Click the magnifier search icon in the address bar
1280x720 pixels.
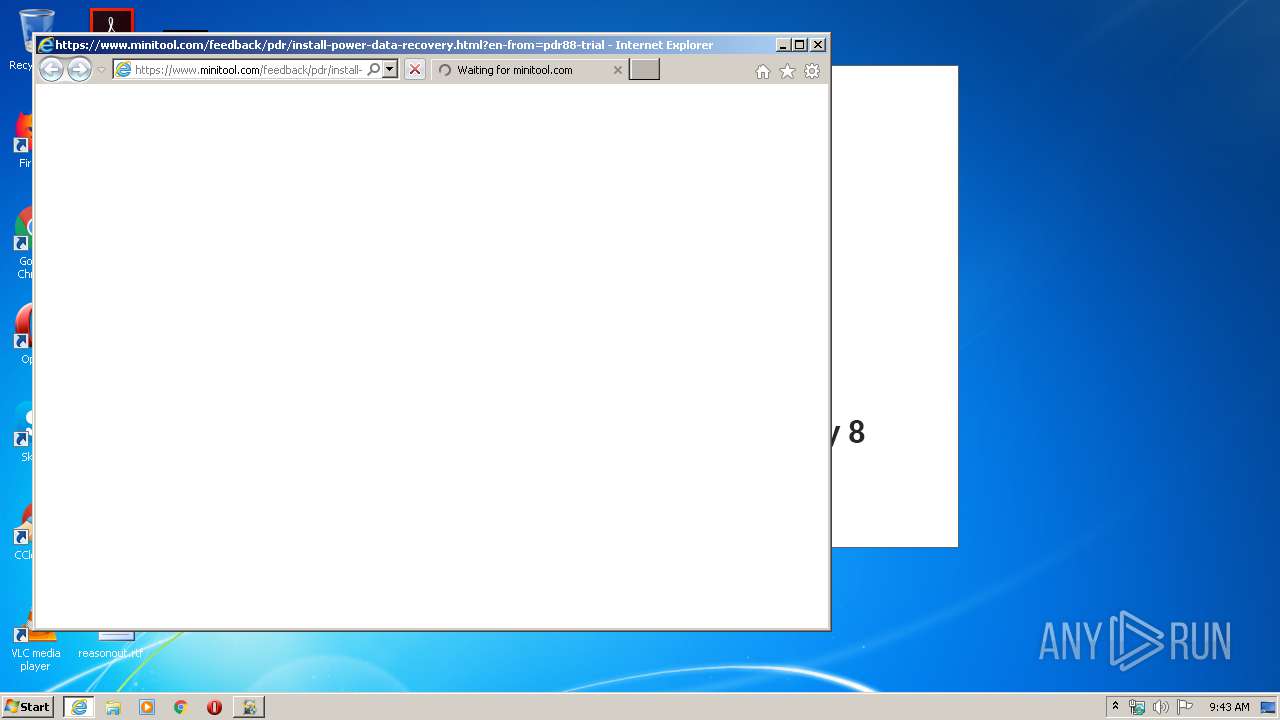[373, 70]
